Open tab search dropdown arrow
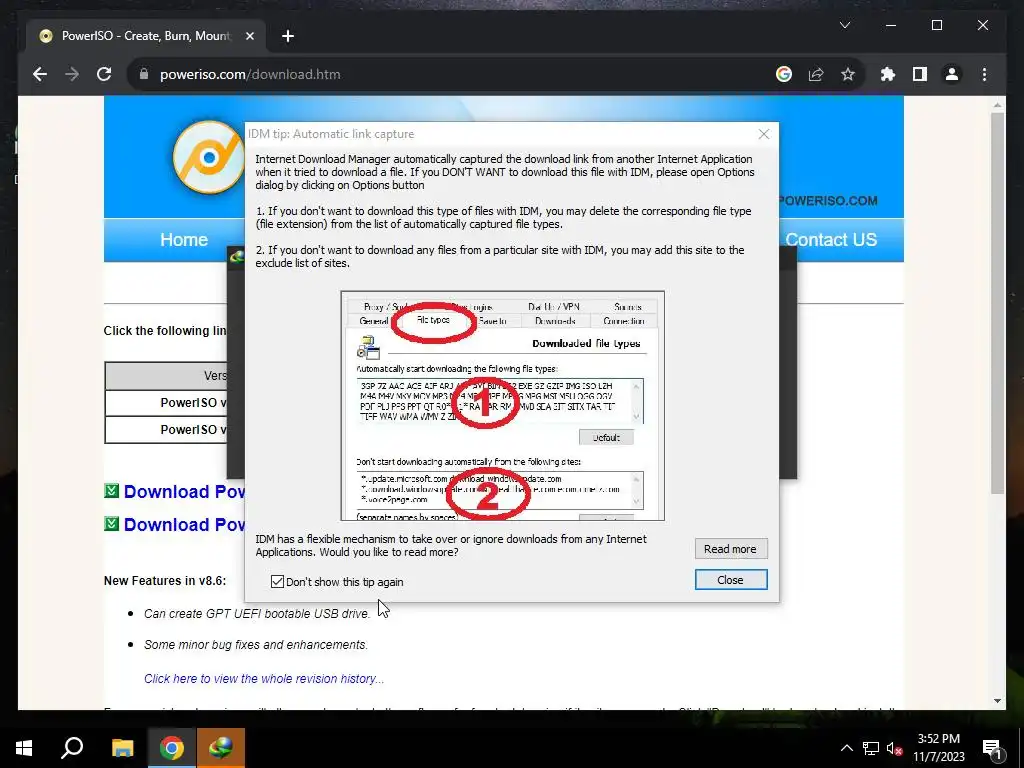This screenshot has width=1024, height=768. pos(844,25)
